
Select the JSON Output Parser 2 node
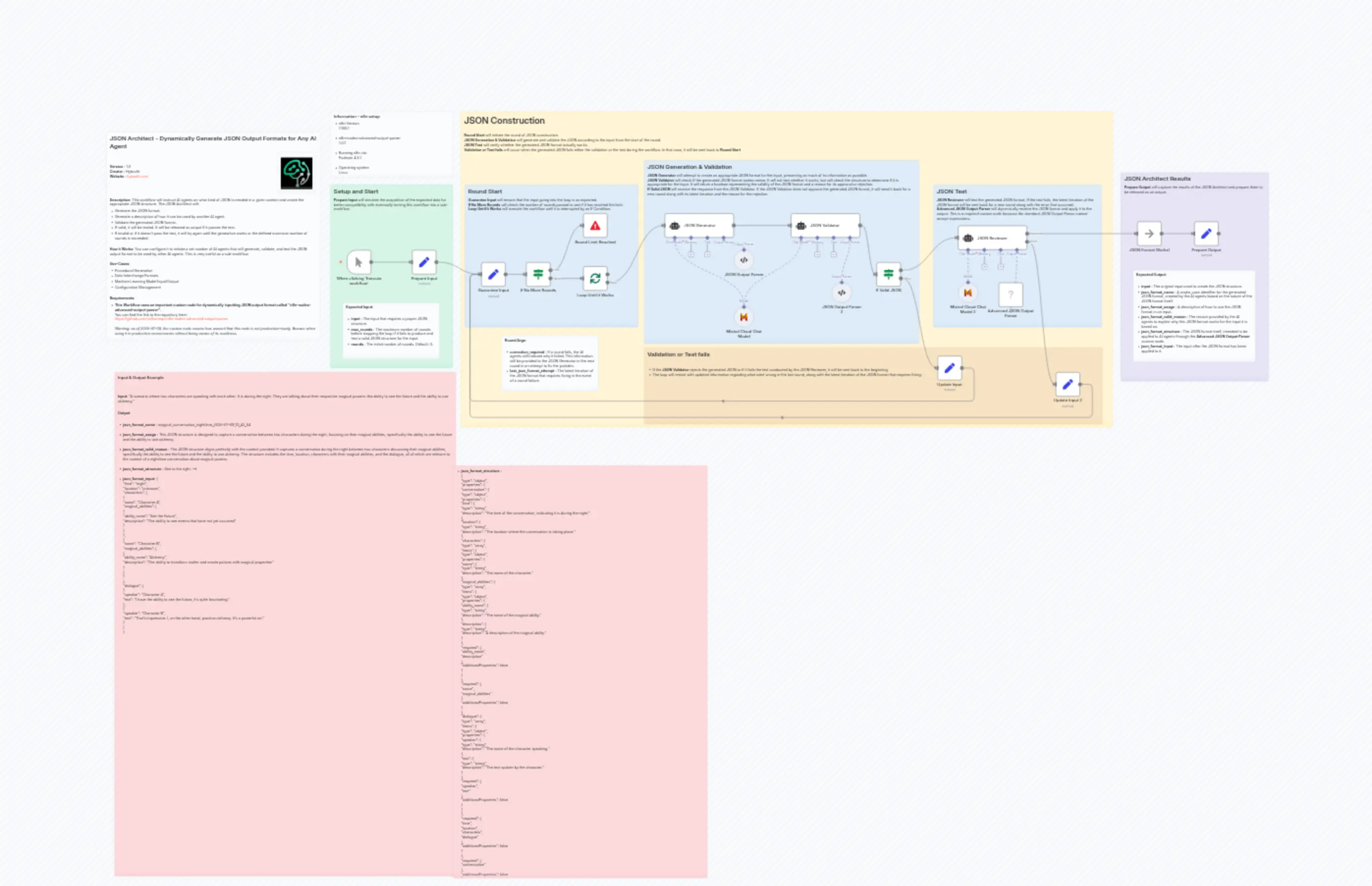(x=842, y=294)
